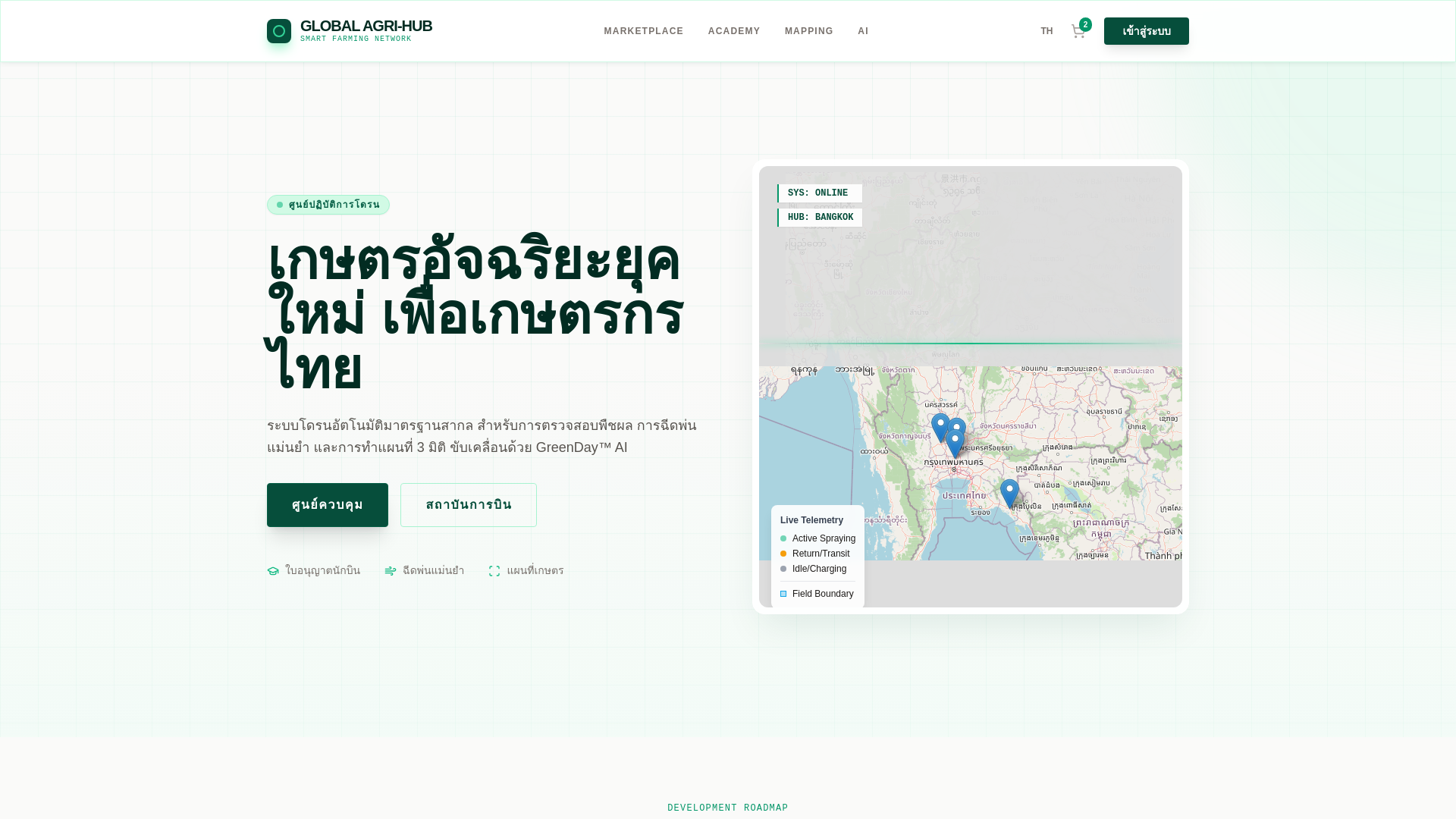
Task: Click the HUB: BANGKOK status label
Action: point(820,218)
